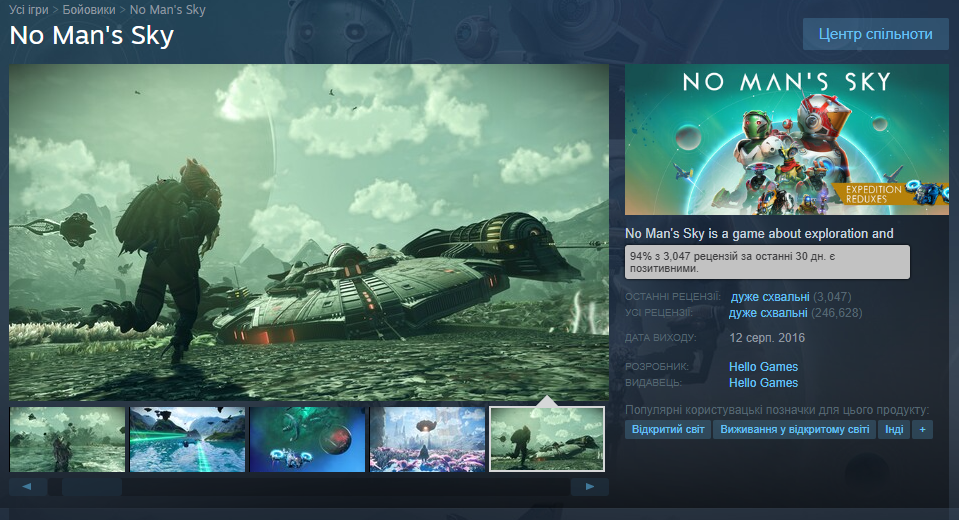
Task: Click the thumbnail strip scrollbar handle
Action: tap(92, 487)
